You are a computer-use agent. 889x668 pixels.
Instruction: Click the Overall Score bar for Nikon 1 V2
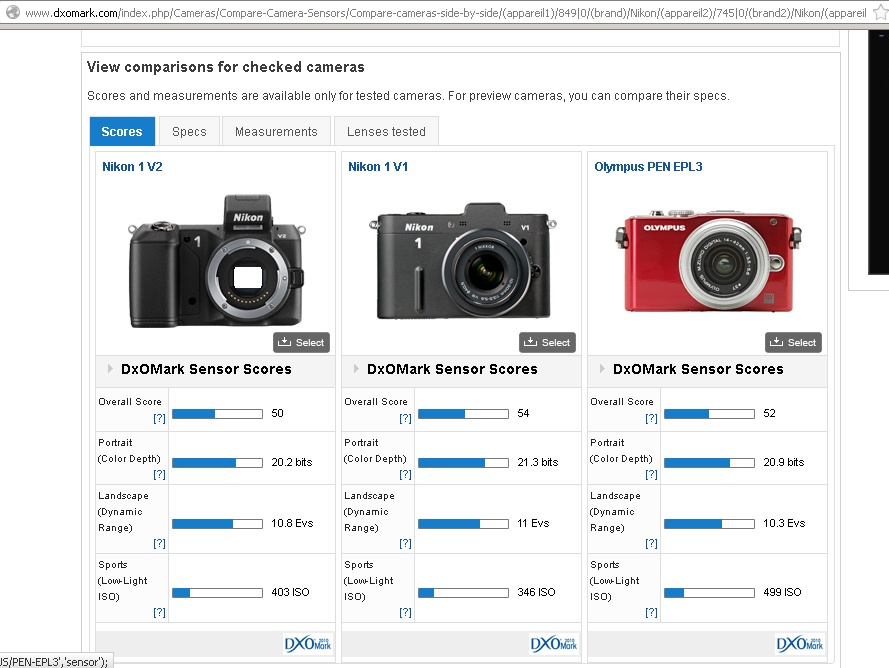(218, 414)
